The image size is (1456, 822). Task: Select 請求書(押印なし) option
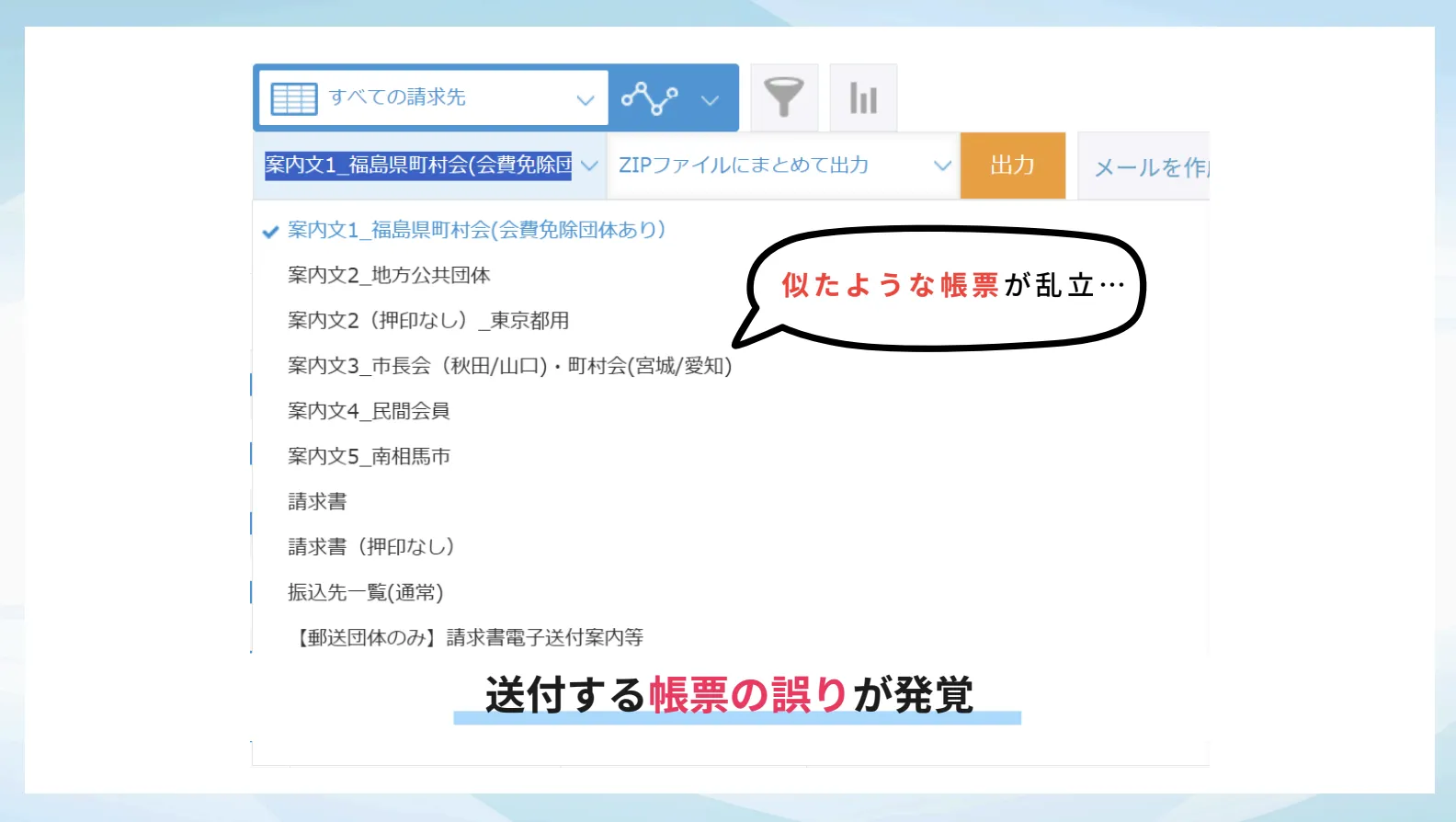[371, 547]
